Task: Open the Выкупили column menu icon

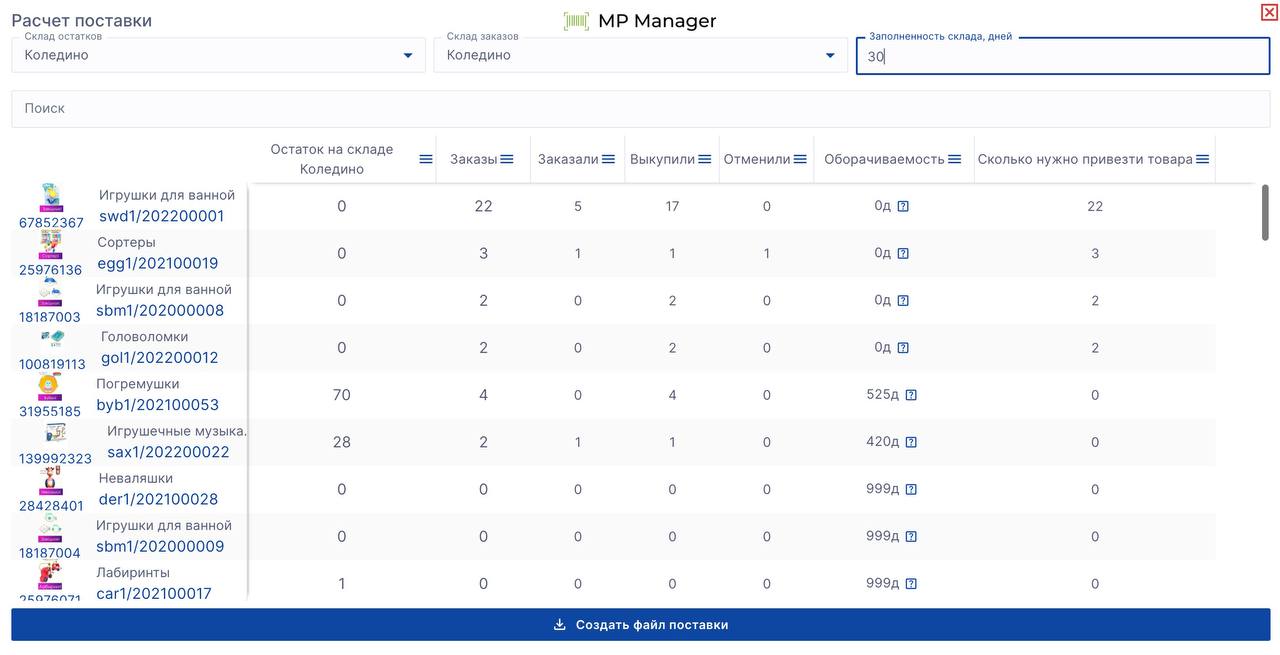Action: click(705, 159)
